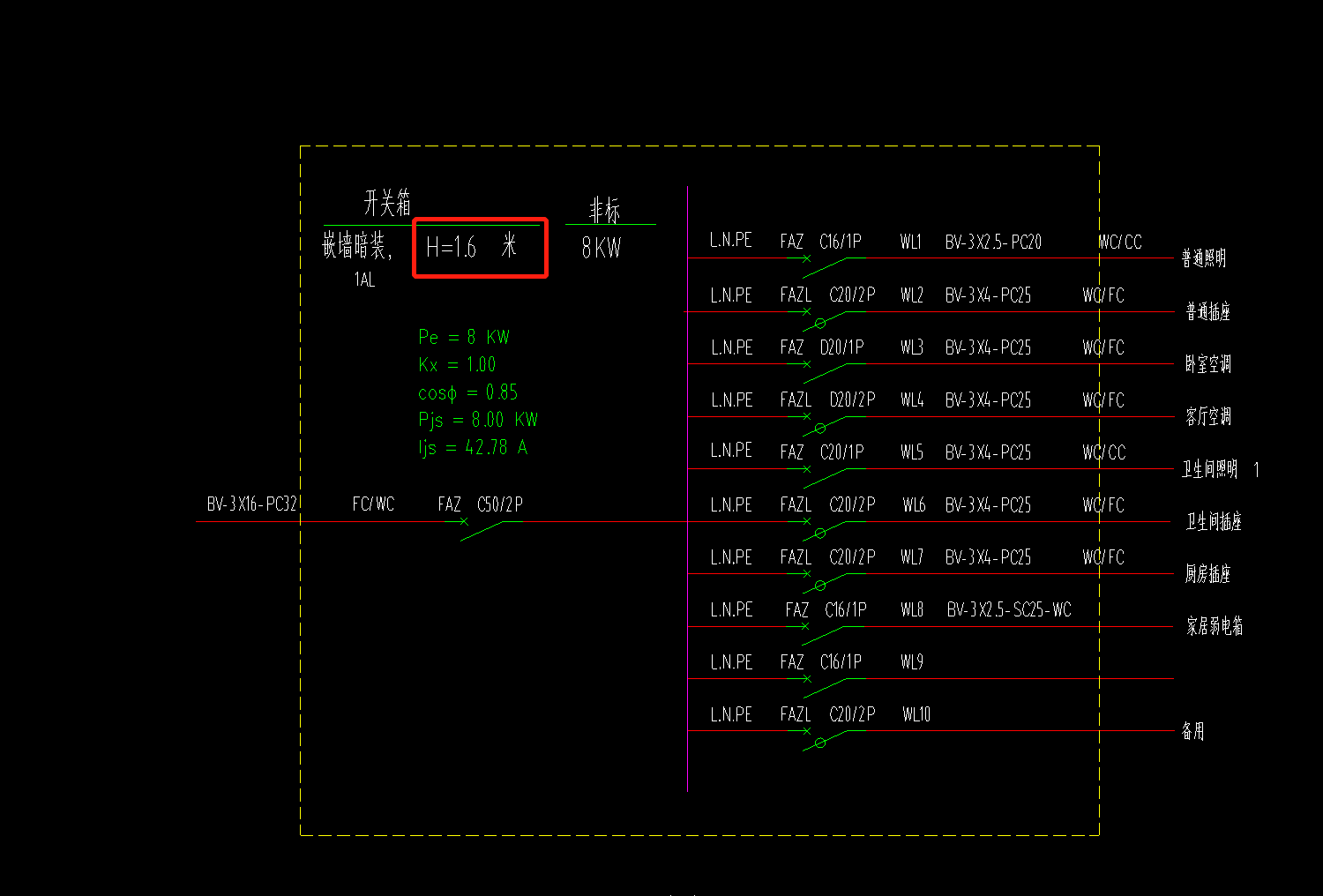Click the BV-3X16-PC32 incoming cable label
This screenshot has width=1323, height=896.
click(x=251, y=504)
